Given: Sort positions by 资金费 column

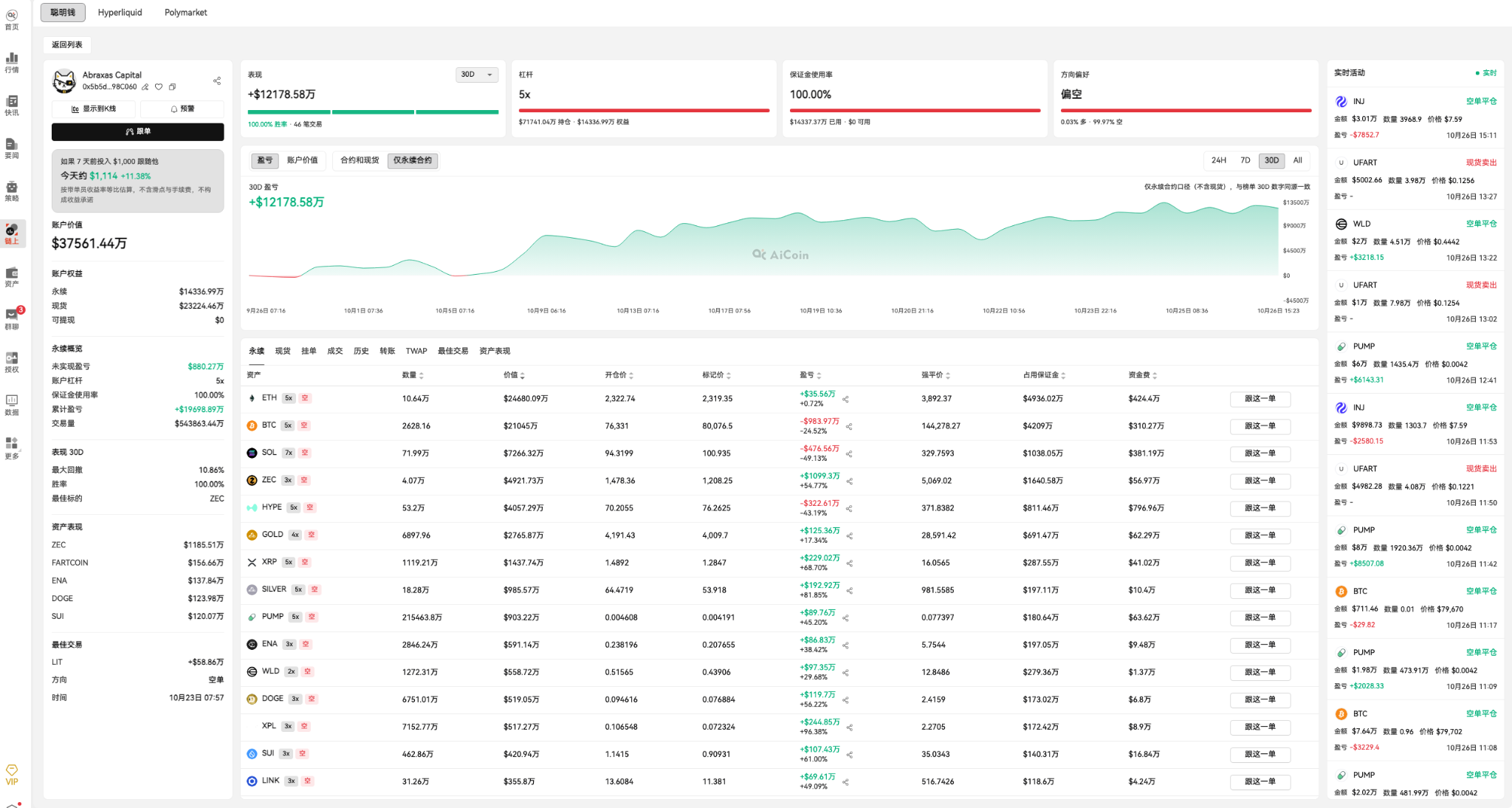Looking at the screenshot, I should [1142, 375].
